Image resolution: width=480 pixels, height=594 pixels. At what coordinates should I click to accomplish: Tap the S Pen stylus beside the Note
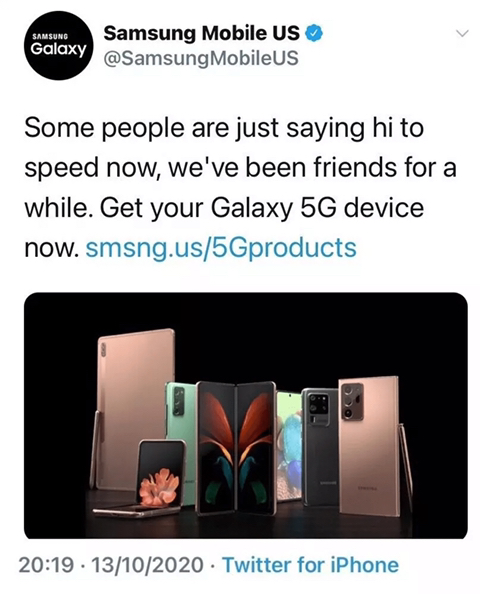pos(405,467)
